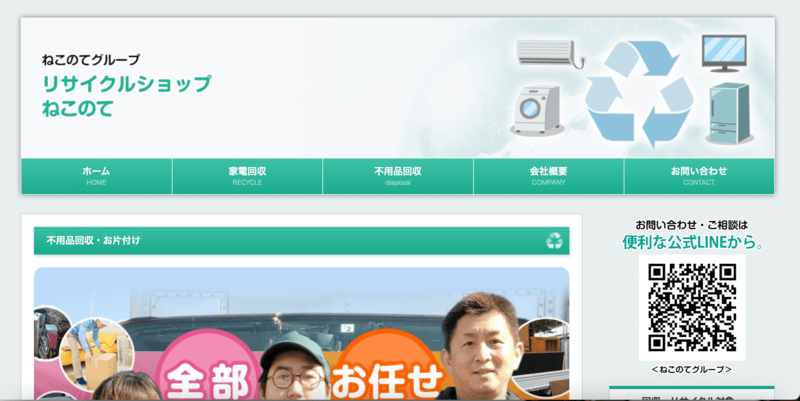Click the LINE QR code image
Image resolution: width=800 pixels, height=401 pixels.
[x=692, y=307]
